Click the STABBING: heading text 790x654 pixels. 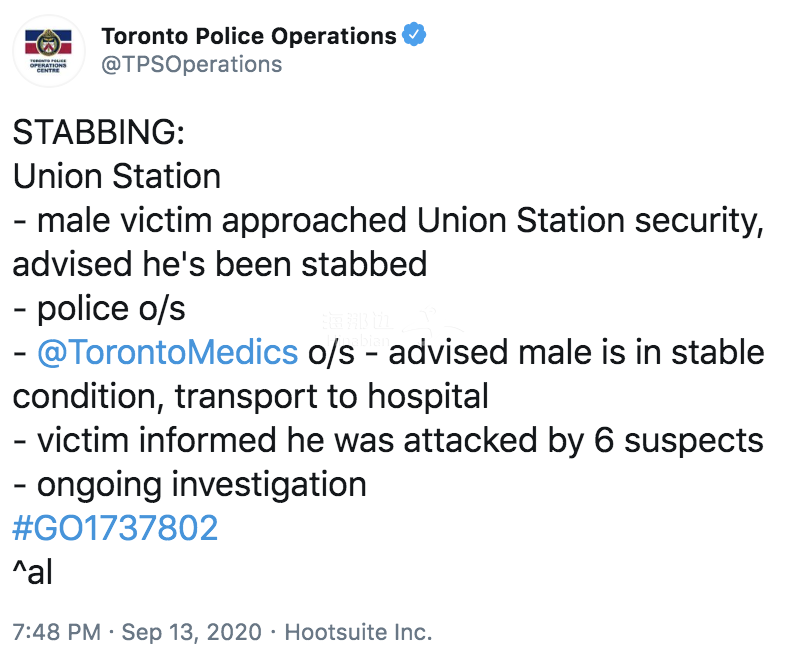point(99,132)
